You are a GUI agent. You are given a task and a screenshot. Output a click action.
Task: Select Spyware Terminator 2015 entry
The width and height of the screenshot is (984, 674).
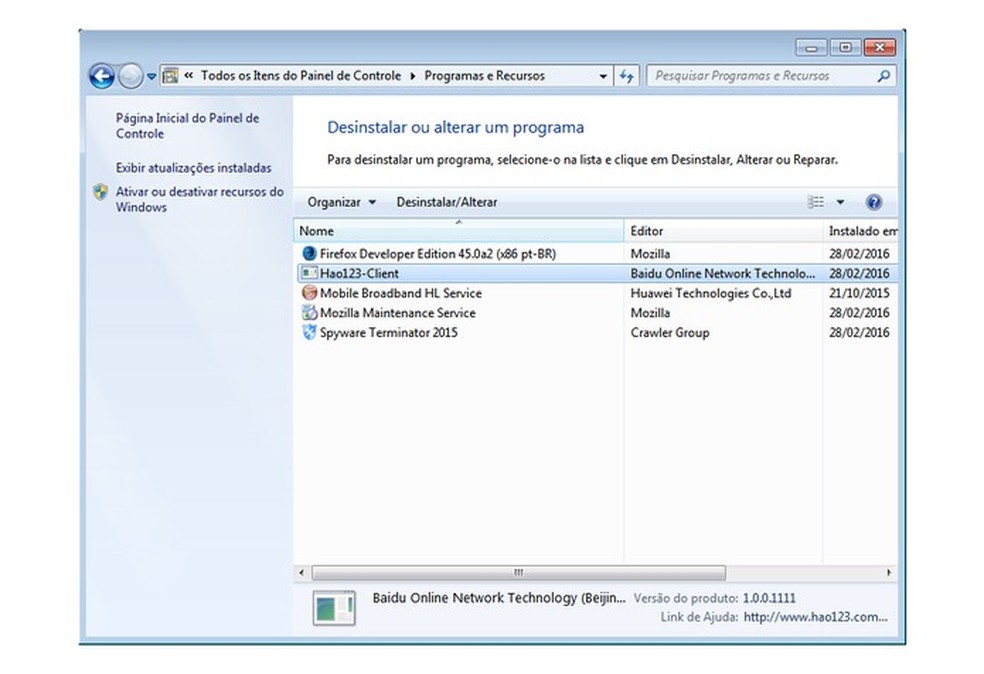pos(596,333)
